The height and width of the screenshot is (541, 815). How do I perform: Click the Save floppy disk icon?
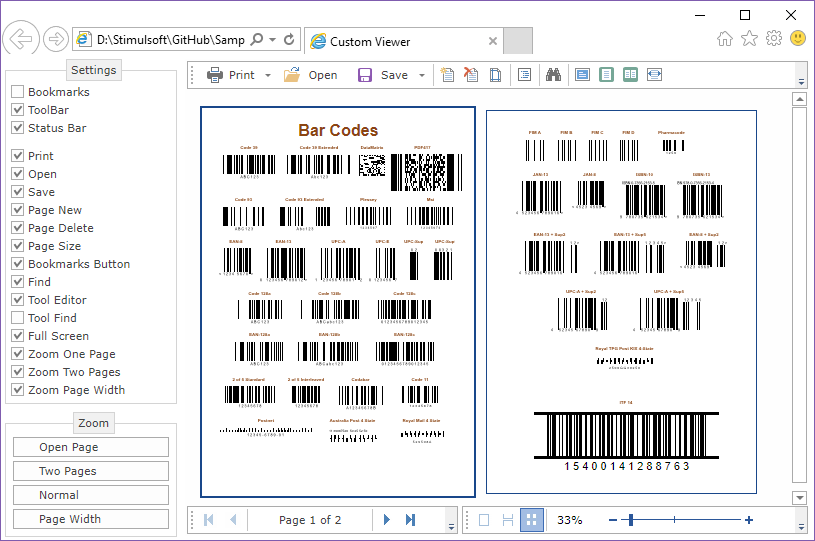coord(365,75)
